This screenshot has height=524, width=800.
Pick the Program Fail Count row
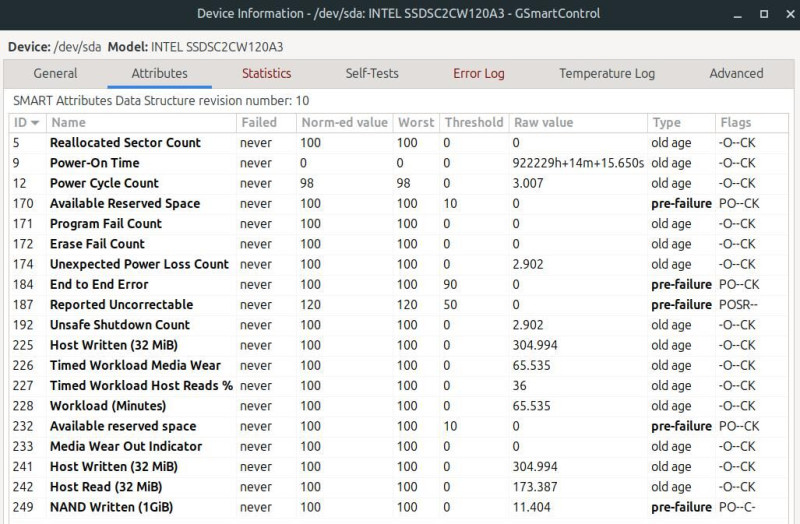pos(399,224)
